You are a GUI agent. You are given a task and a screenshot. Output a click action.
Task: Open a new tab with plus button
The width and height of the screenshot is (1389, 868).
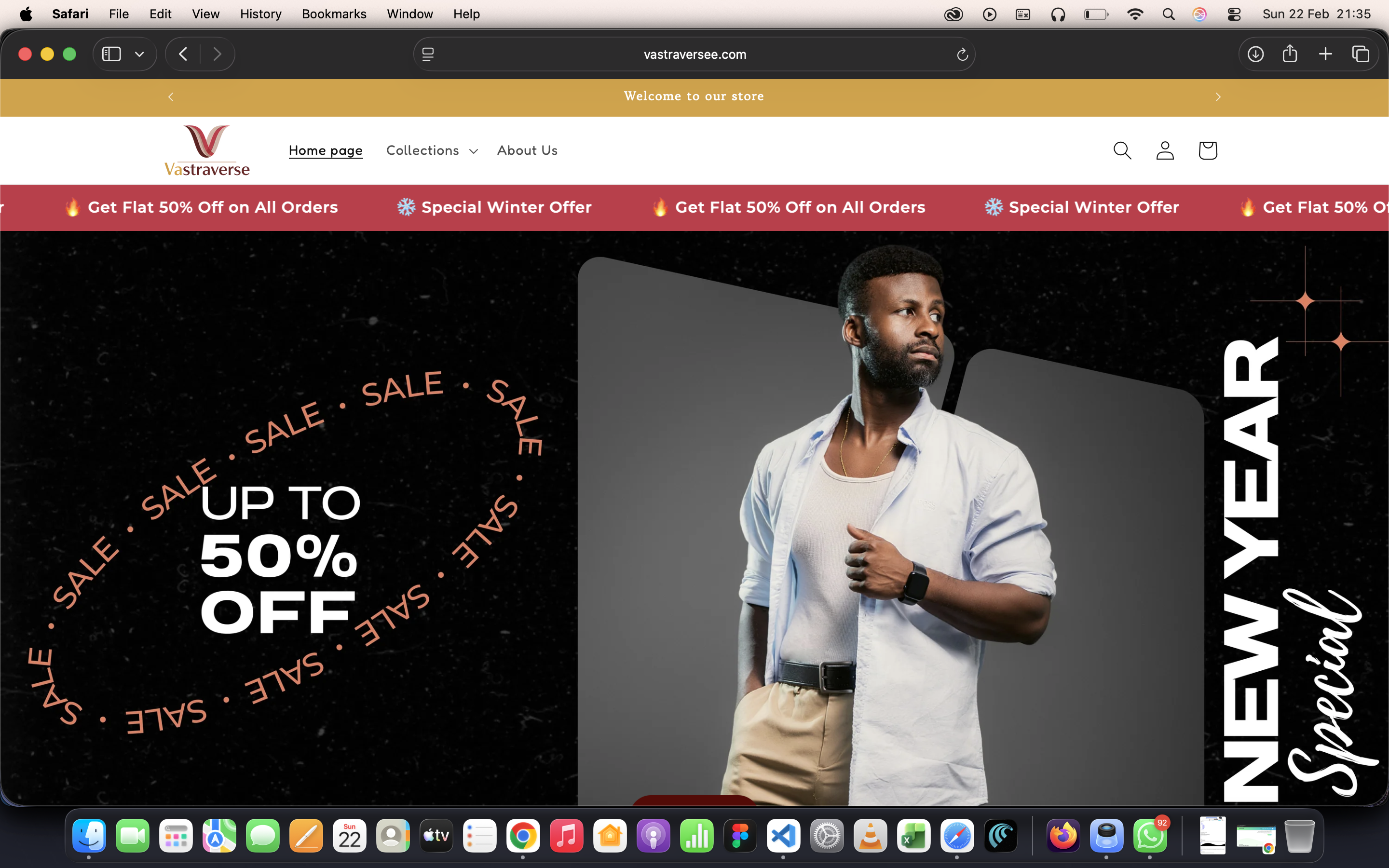click(x=1325, y=54)
